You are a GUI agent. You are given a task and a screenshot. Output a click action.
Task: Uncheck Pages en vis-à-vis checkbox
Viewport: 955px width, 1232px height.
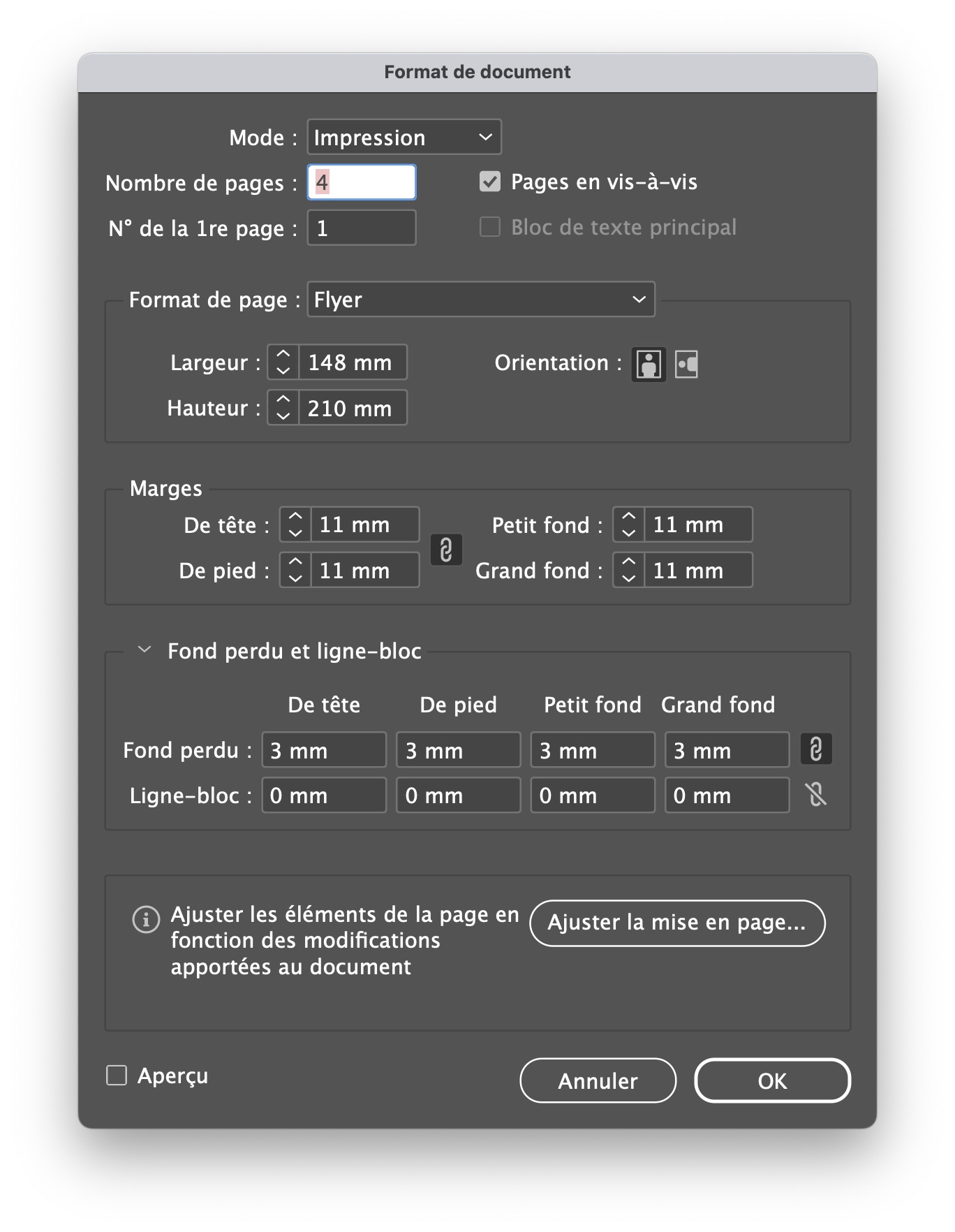click(490, 182)
